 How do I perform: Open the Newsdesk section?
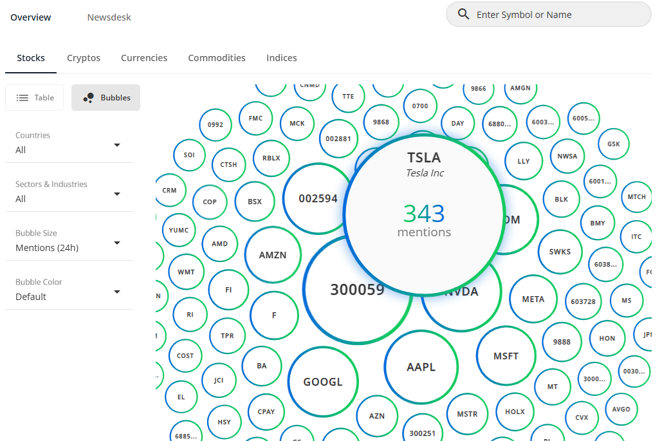109,17
